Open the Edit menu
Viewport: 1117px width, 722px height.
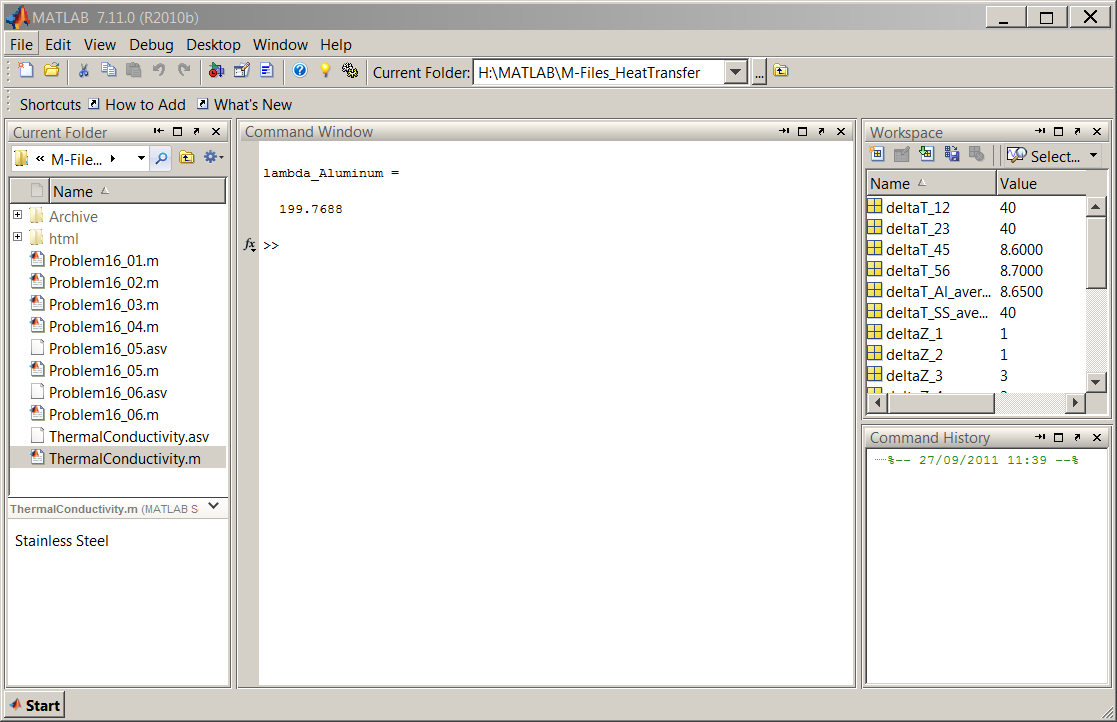(58, 45)
